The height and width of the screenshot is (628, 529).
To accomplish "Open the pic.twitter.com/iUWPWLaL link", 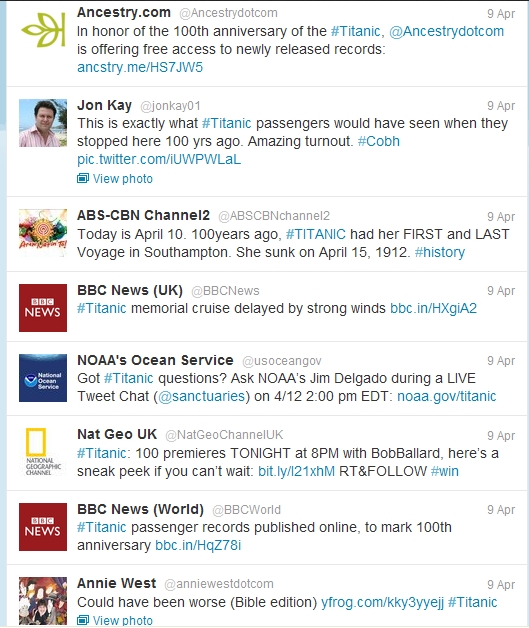I will click(159, 159).
